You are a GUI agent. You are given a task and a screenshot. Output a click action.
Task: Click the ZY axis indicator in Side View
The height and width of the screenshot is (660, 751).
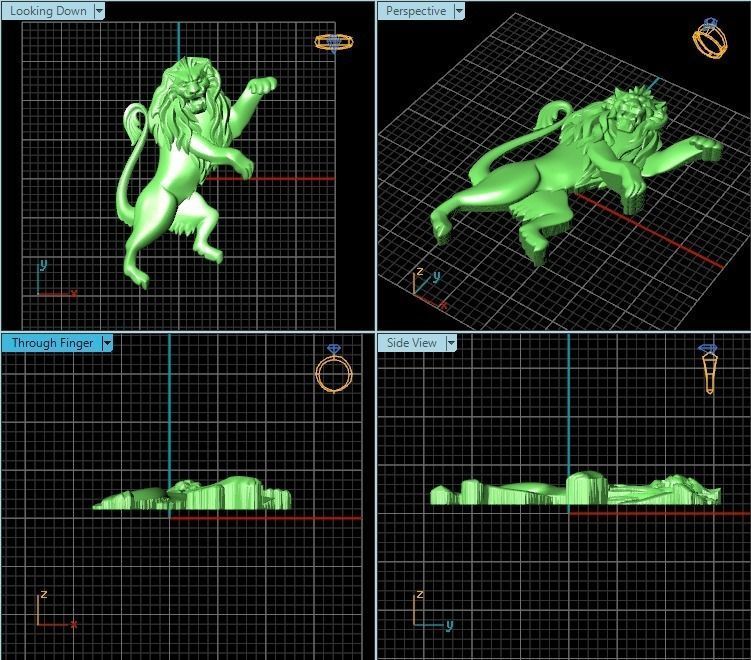point(433,611)
